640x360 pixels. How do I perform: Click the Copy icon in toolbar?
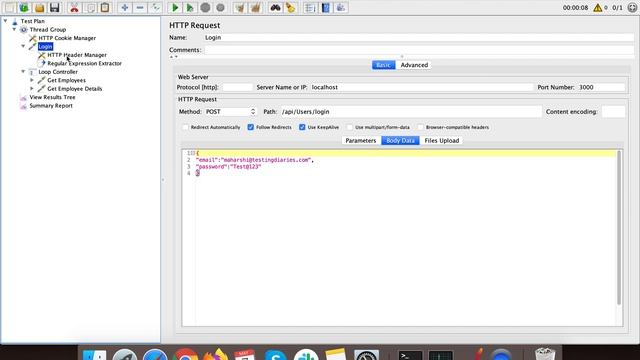point(90,7)
